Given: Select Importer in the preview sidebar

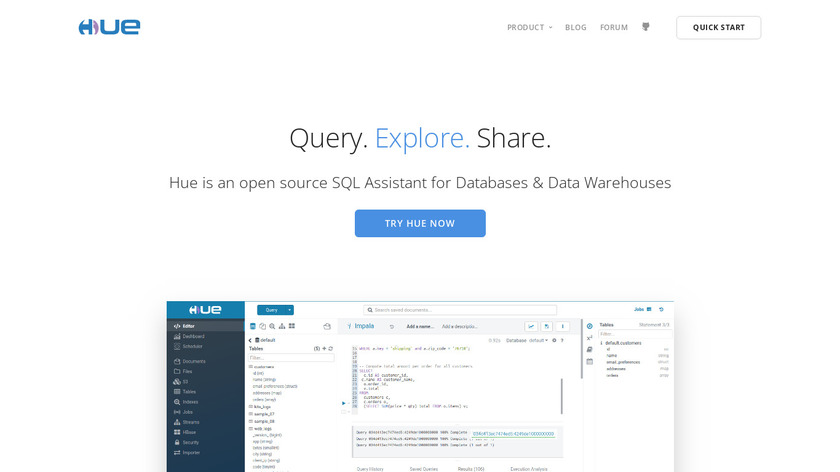Looking at the screenshot, I should point(186,453).
